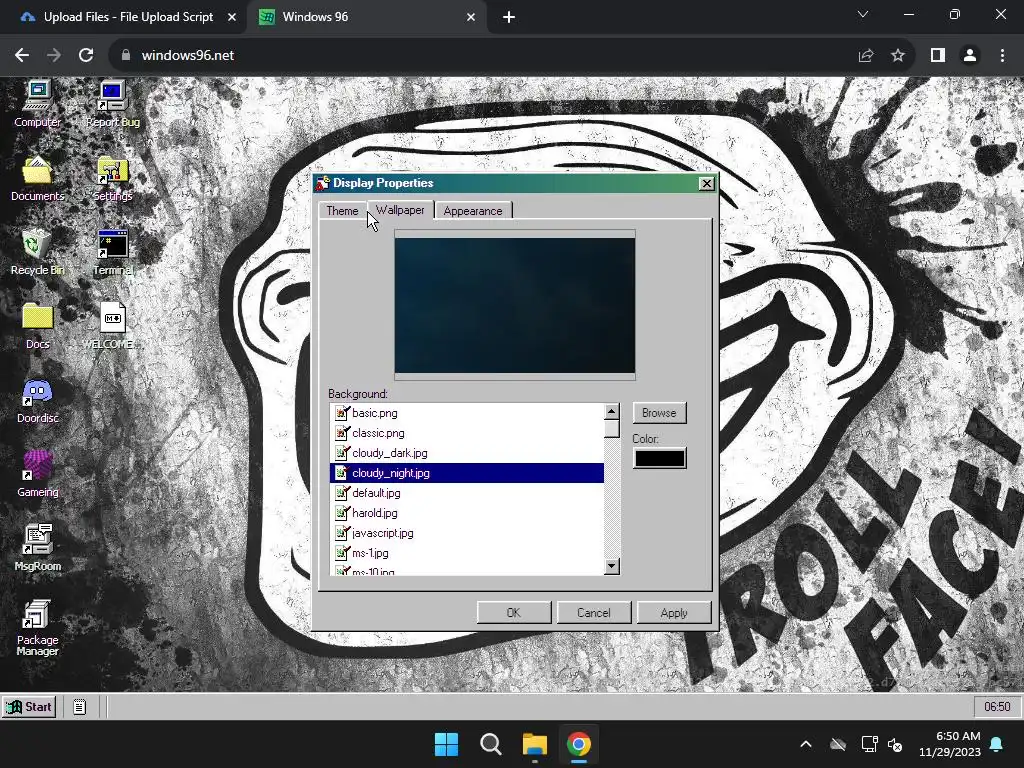The height and width of the screenshot is (768, 1024).
Task: Open the Recycle Bin icon
Action: click(37, 252)
